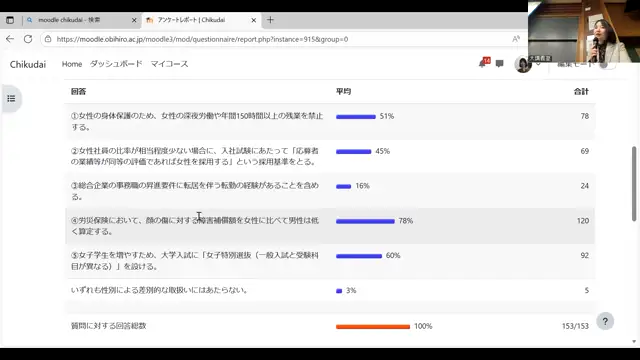Switch to the moodle chikudai search tab

coord(81,20)
